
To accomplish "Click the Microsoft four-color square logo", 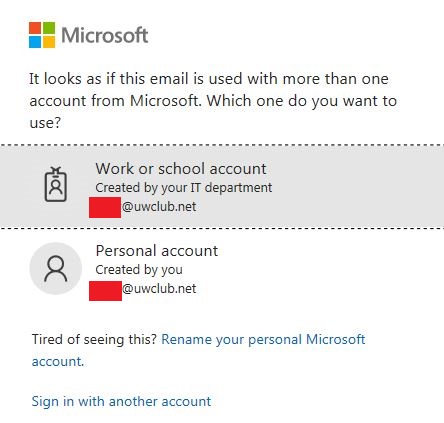I will (42, 35).
